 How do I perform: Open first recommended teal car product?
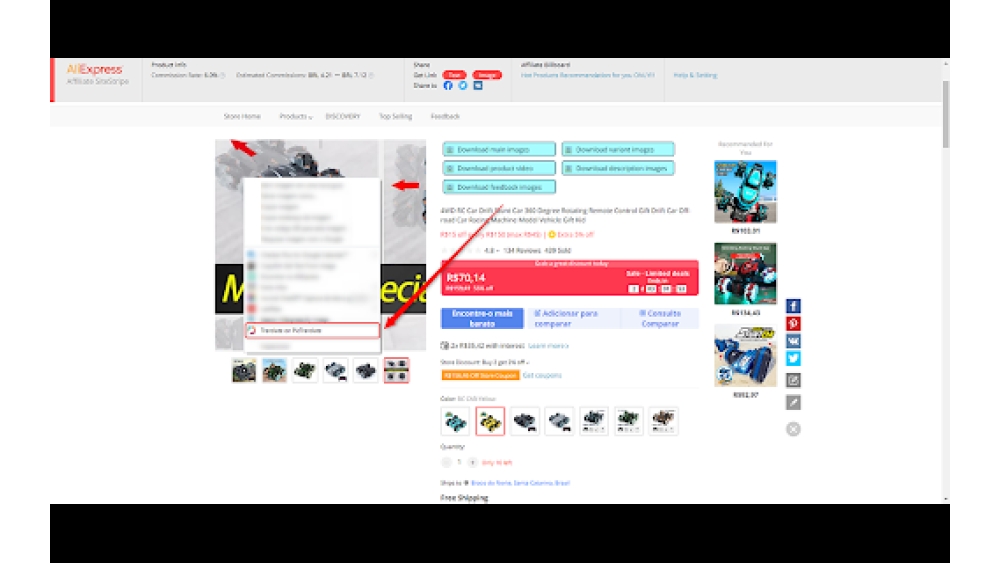(x=745, y=192)
